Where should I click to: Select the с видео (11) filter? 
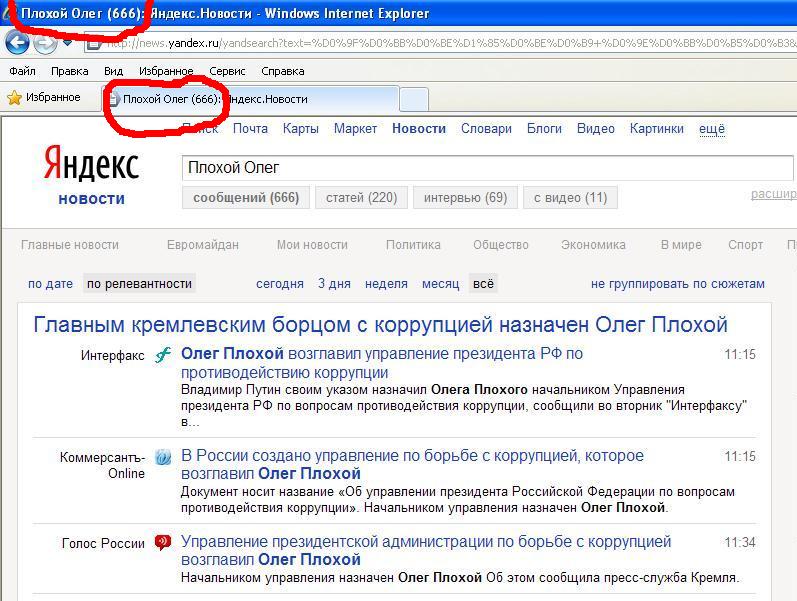570,197
